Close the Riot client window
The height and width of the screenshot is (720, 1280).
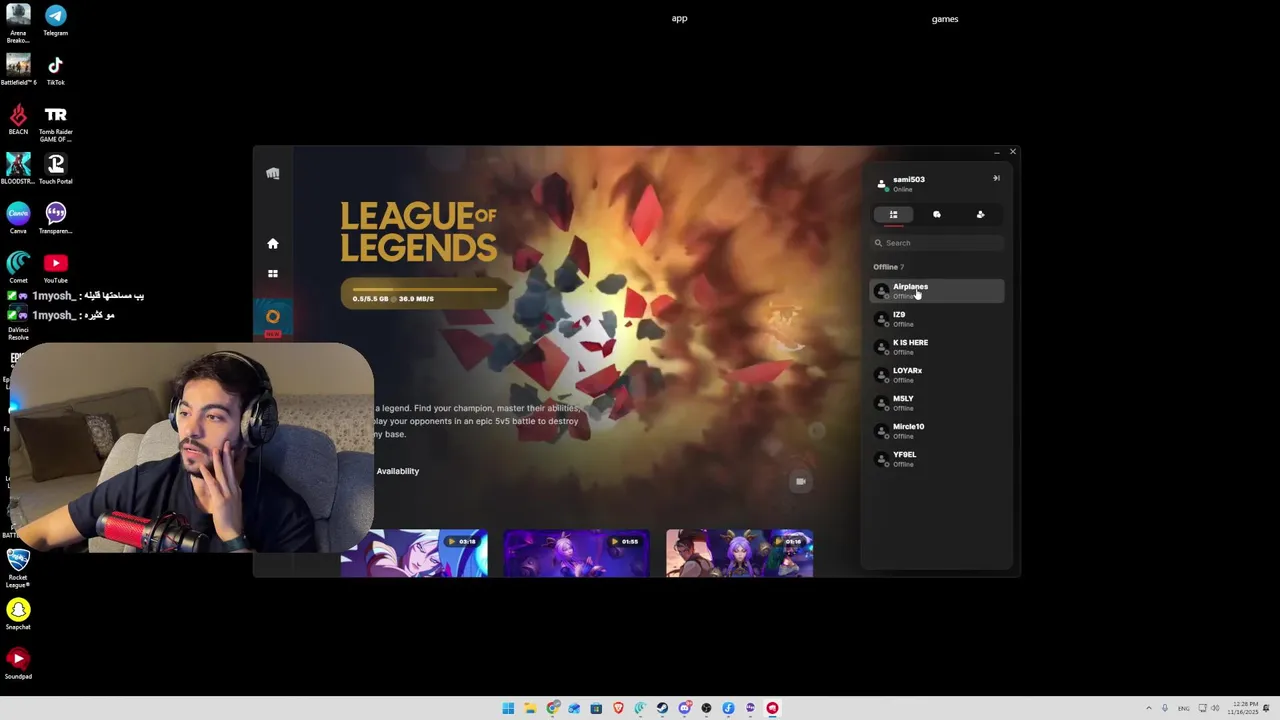tap(1013, 152)
